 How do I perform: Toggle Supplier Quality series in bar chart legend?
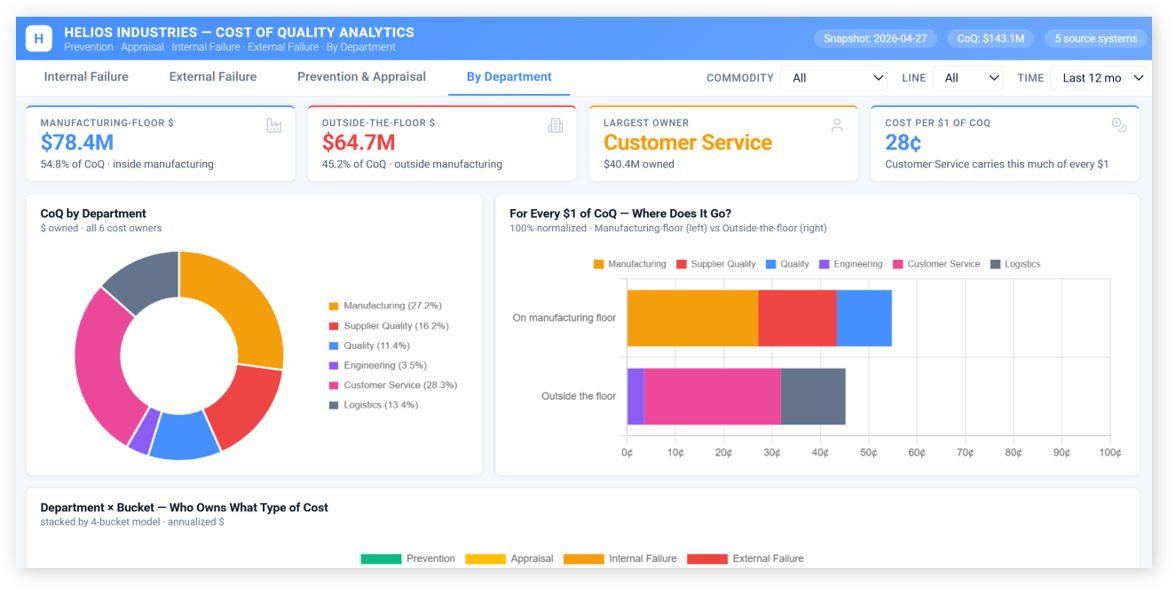pyautogui.click(x=716, y=264)
